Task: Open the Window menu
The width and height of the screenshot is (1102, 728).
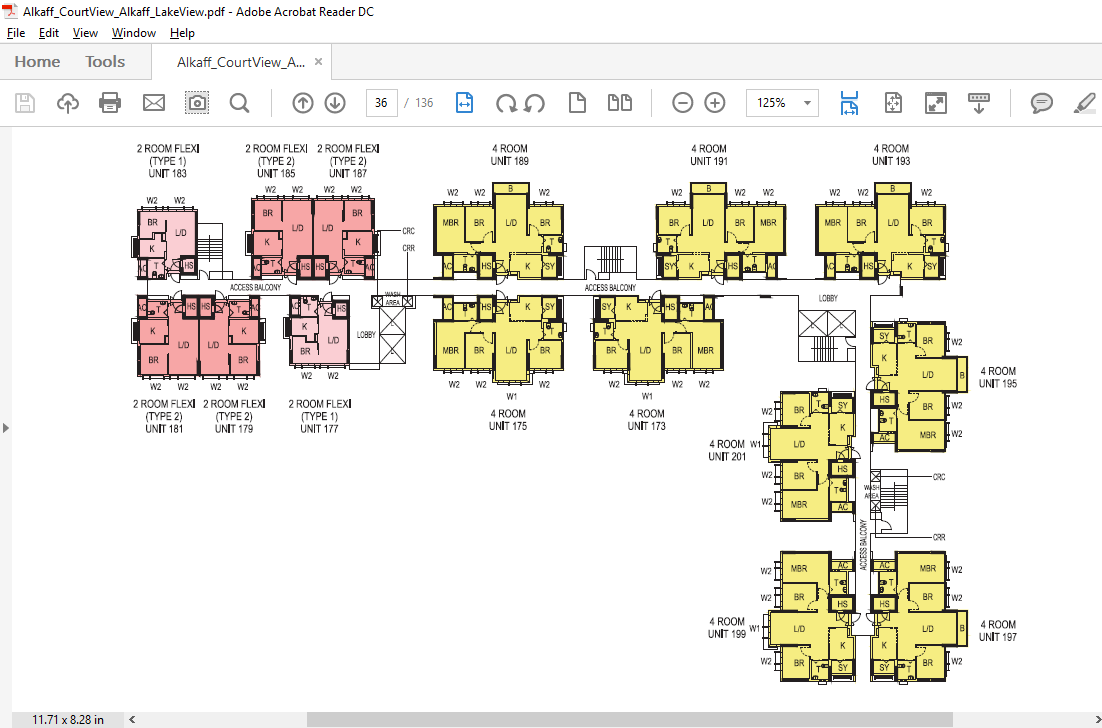Action: tap(133, 33)
